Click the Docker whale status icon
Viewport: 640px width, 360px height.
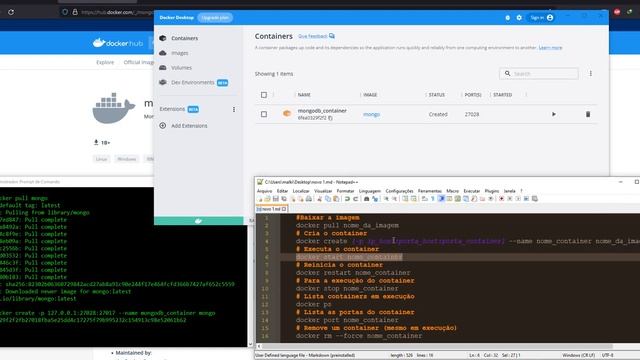pos(198,221)
